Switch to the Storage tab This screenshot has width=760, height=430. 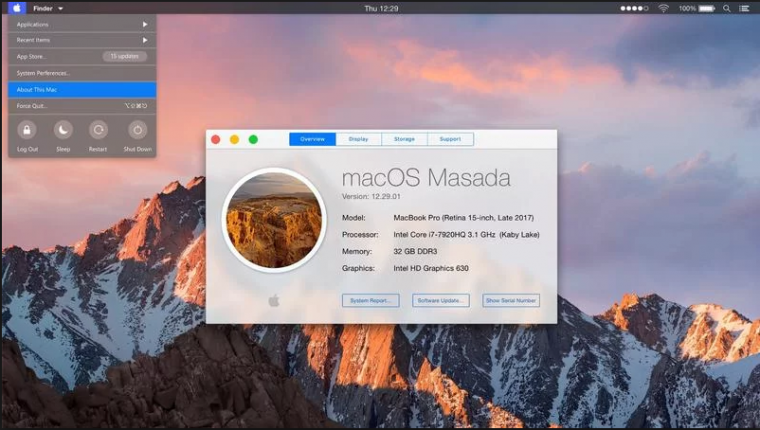click(404, 139)
